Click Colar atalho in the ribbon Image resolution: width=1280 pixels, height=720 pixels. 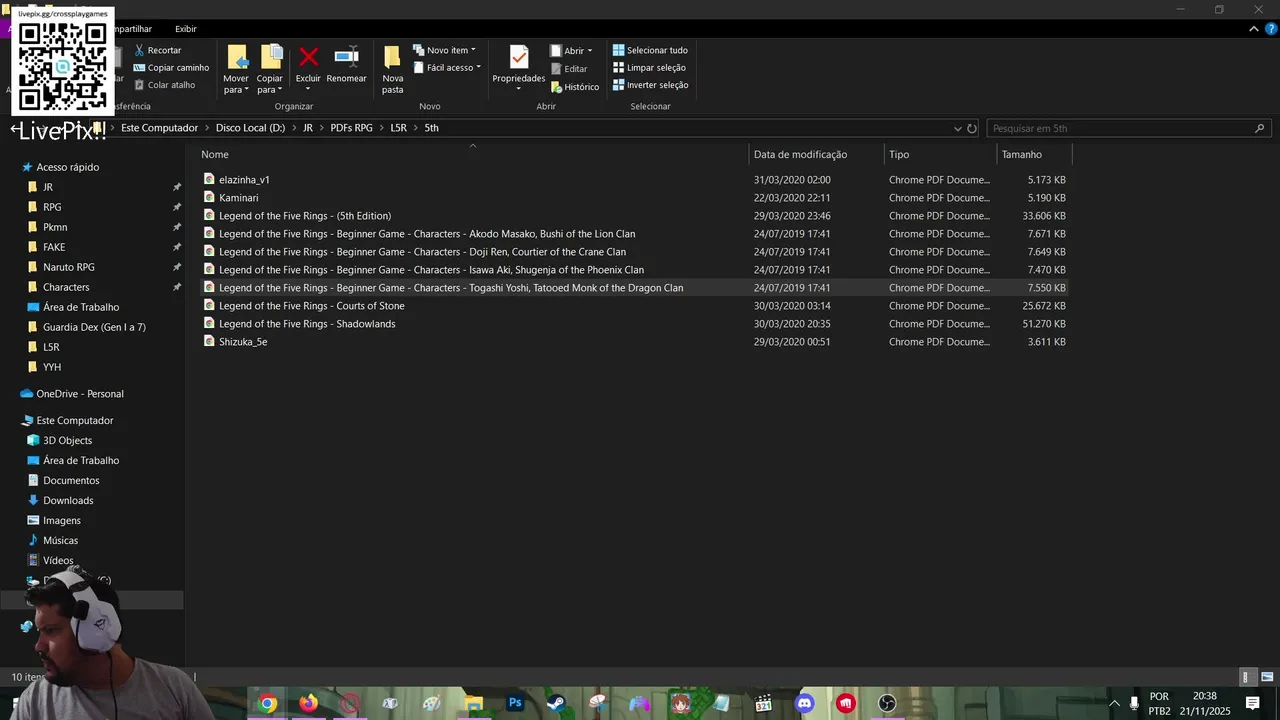pos(164,85)
